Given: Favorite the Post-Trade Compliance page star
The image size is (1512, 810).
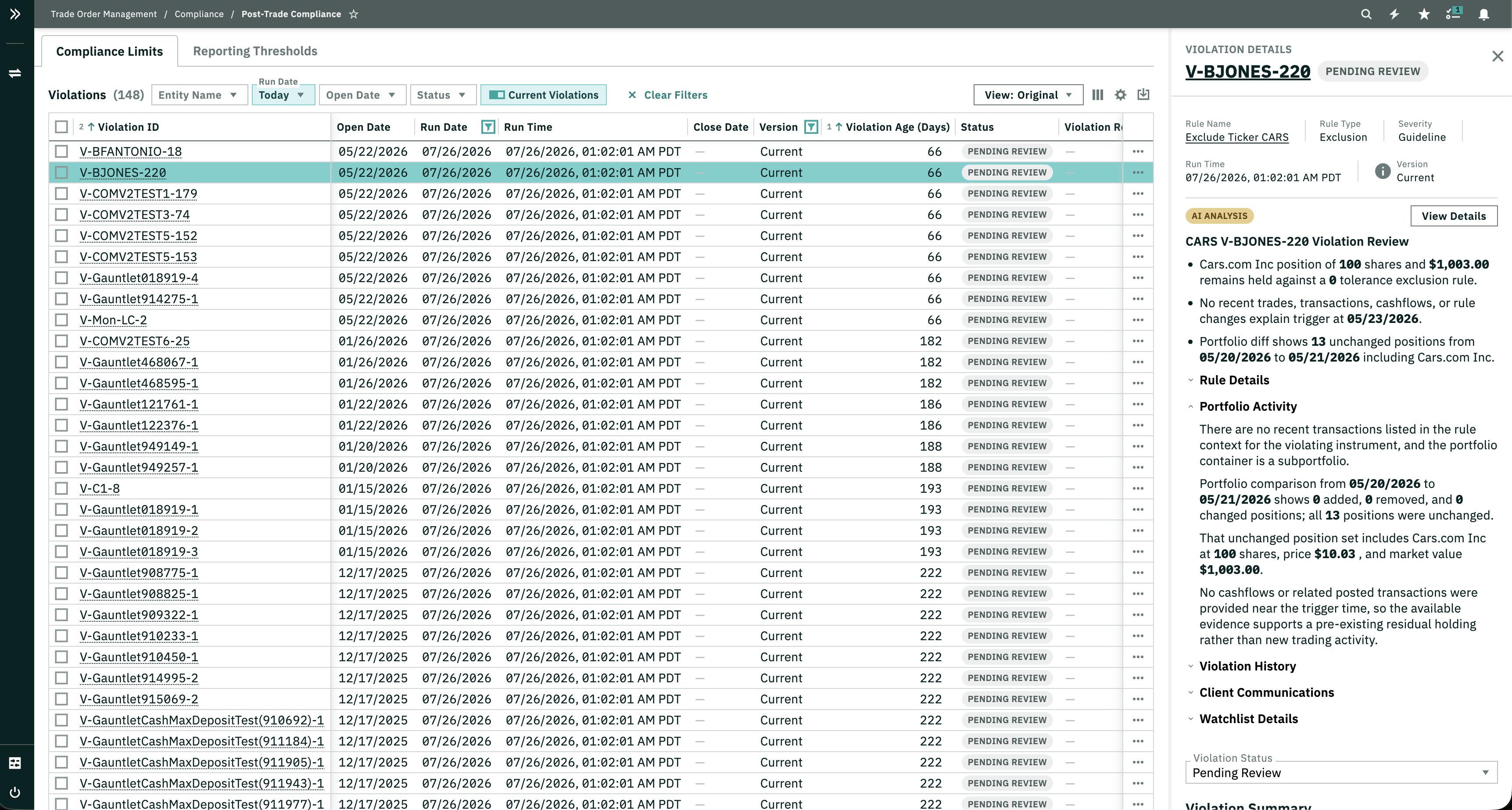Looking at the screenshot, I should (x=353, y=14).
